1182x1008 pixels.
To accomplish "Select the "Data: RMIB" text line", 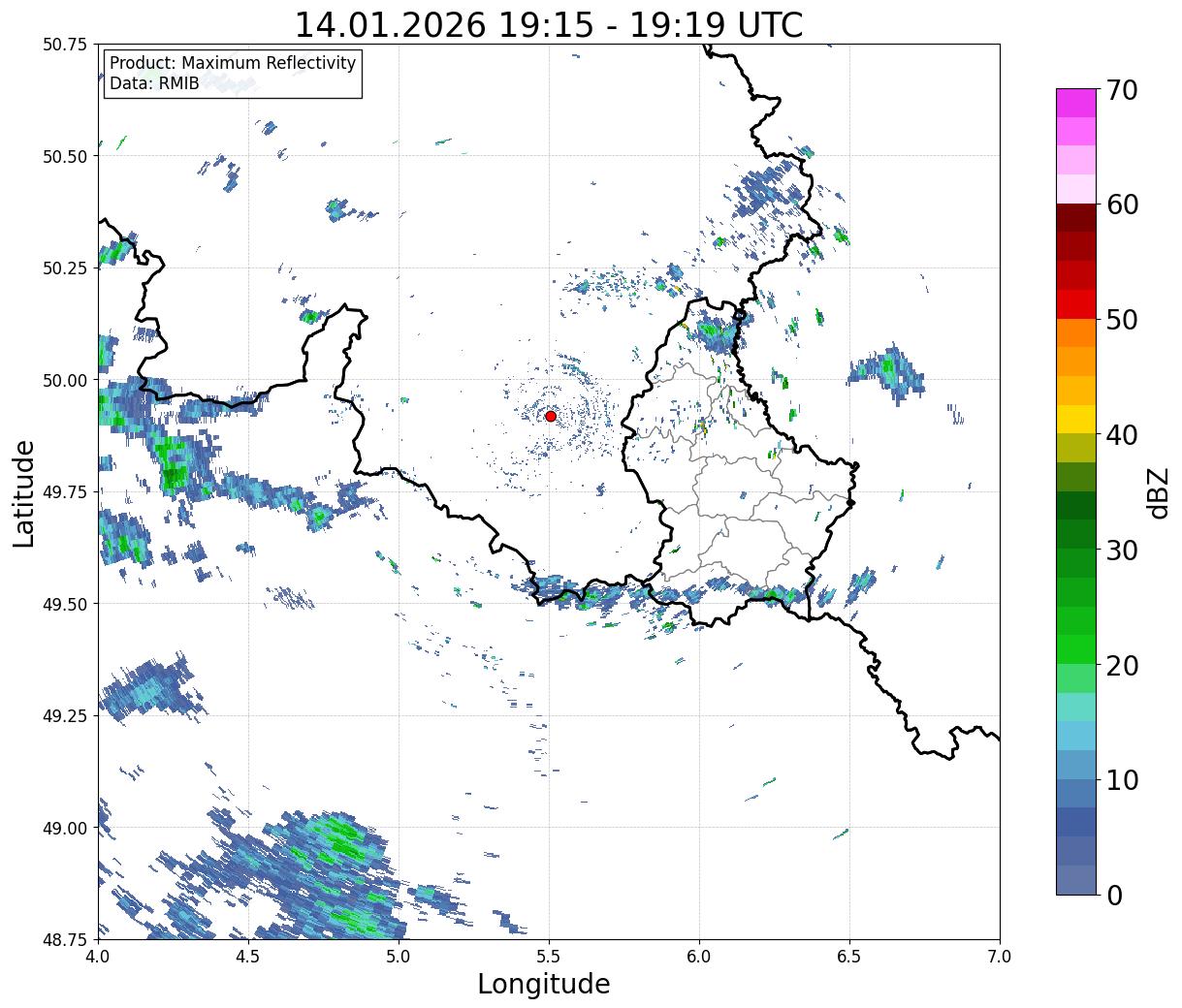I will [x=154, y=83].
